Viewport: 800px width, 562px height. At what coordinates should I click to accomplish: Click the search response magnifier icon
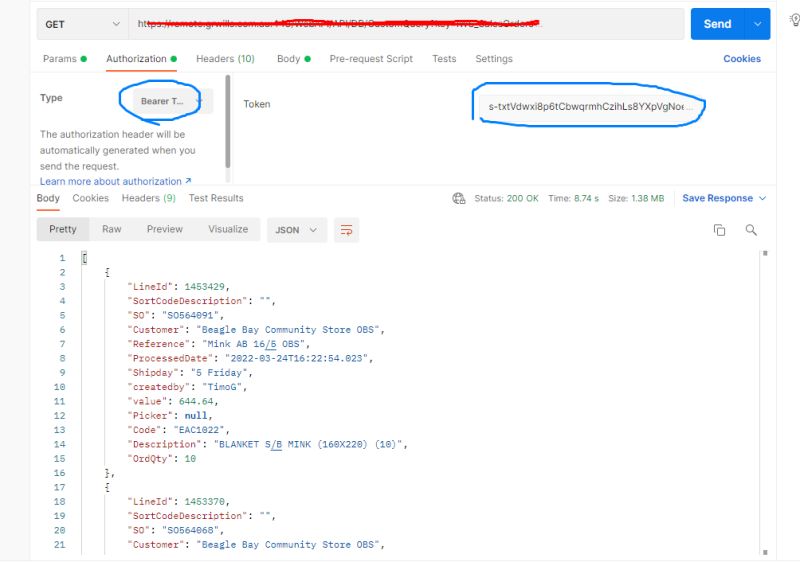[751, 230]
